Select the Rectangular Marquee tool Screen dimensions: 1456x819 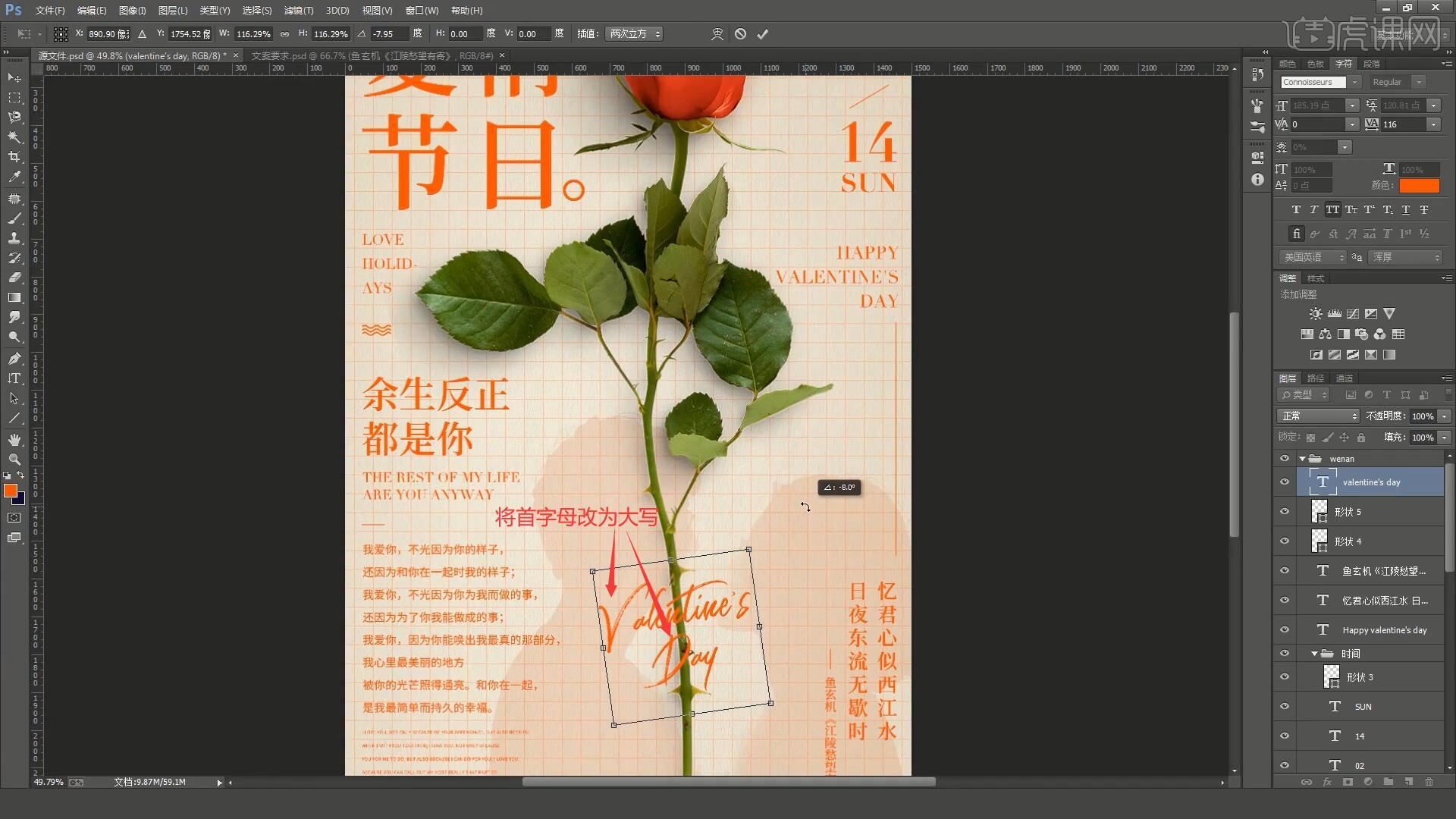[14, 98]
